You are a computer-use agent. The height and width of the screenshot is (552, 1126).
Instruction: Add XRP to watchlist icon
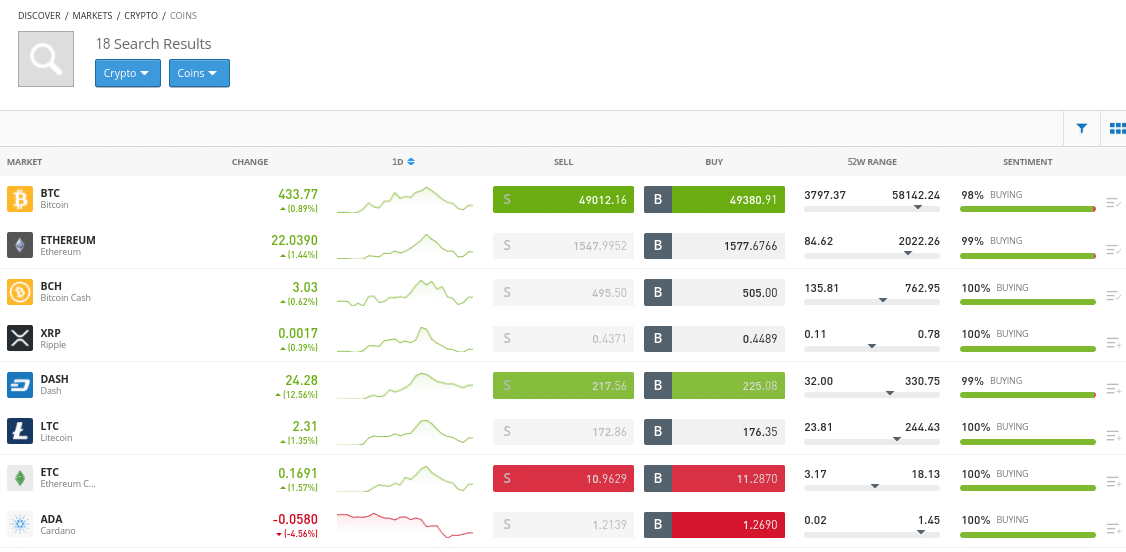point(1114,342)
